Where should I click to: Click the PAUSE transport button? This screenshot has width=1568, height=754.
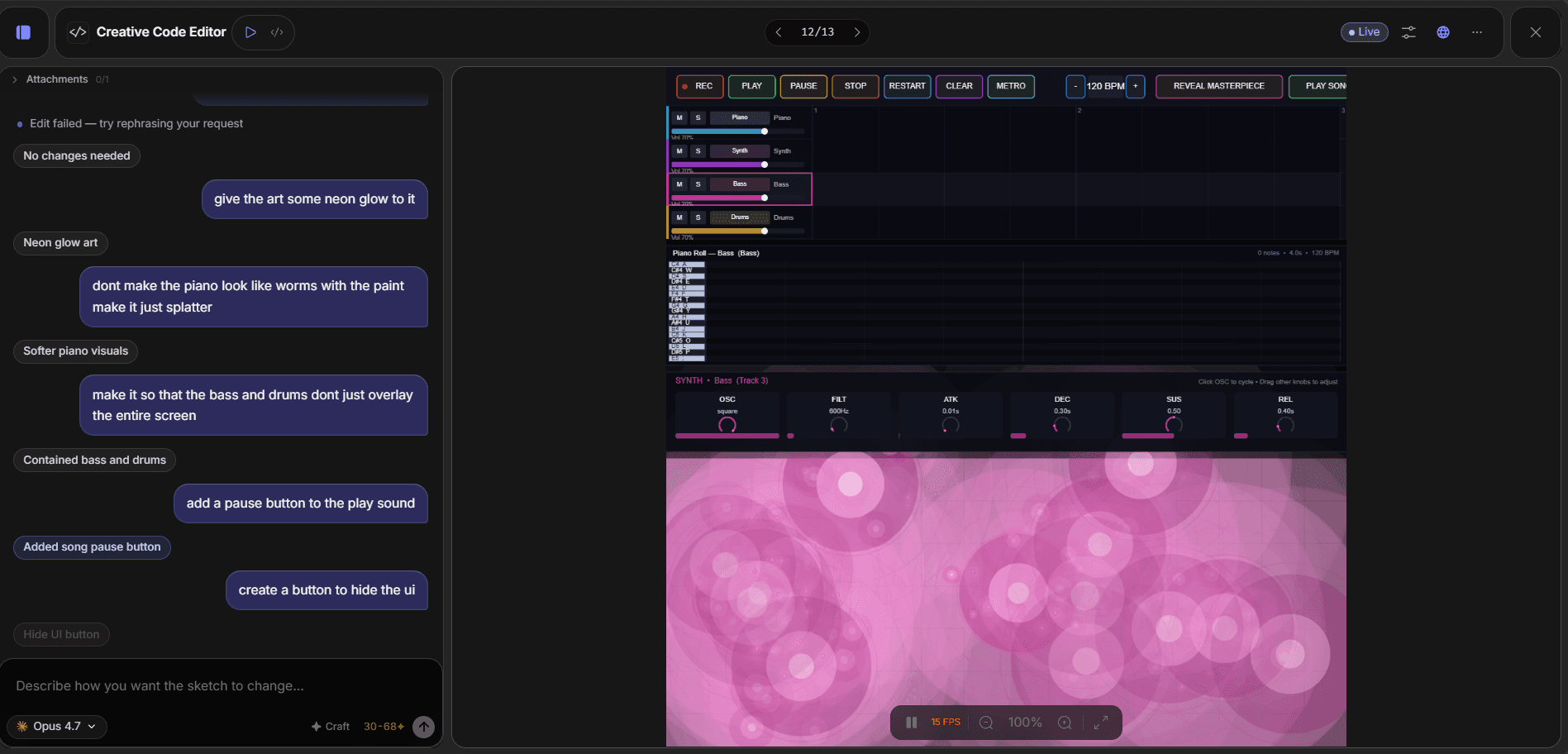[x=803, y=86]
